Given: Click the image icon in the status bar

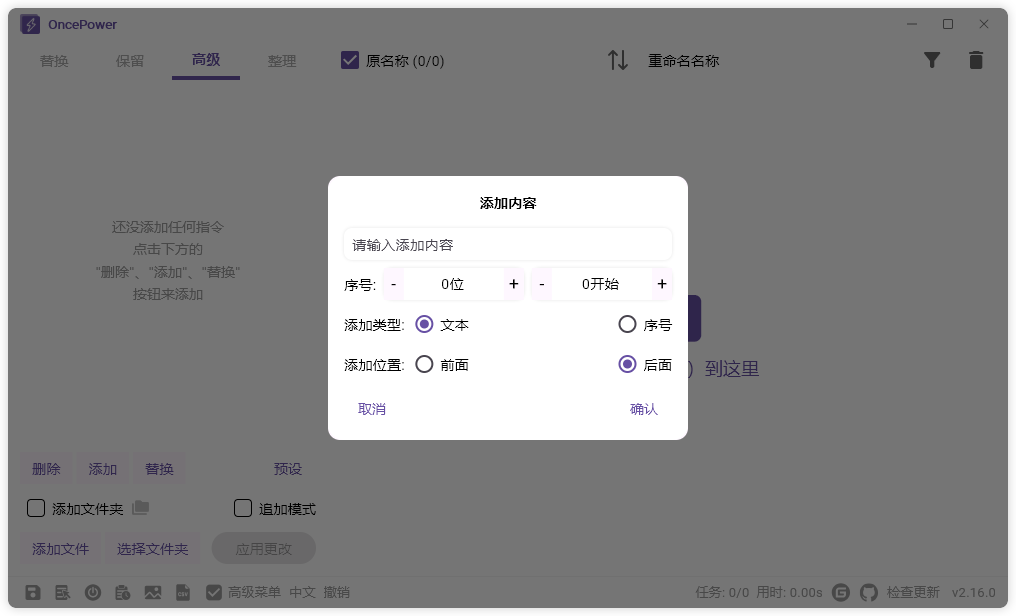Looking at the screenshot, I should 152,592.
